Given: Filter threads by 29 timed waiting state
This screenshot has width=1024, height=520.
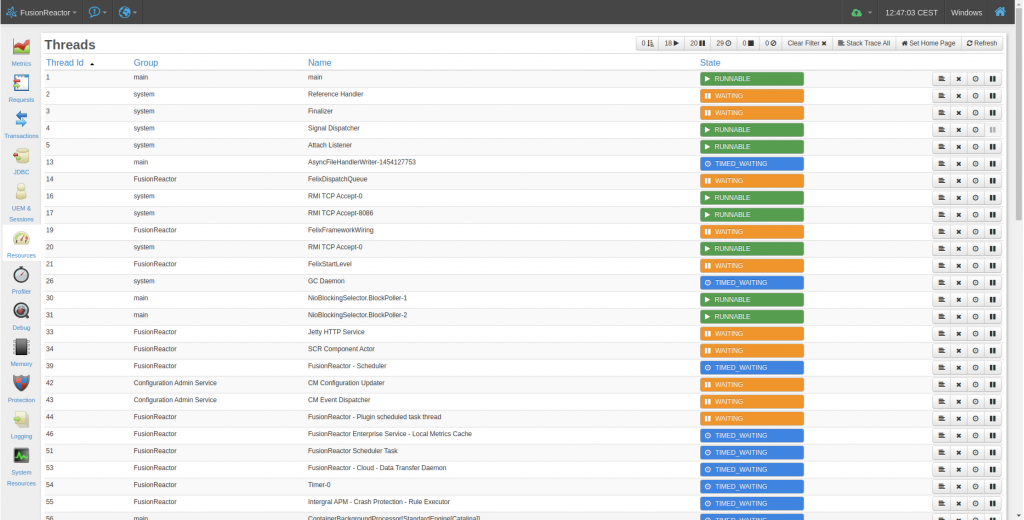Looking at the screenshot, I should coord(724,43).
